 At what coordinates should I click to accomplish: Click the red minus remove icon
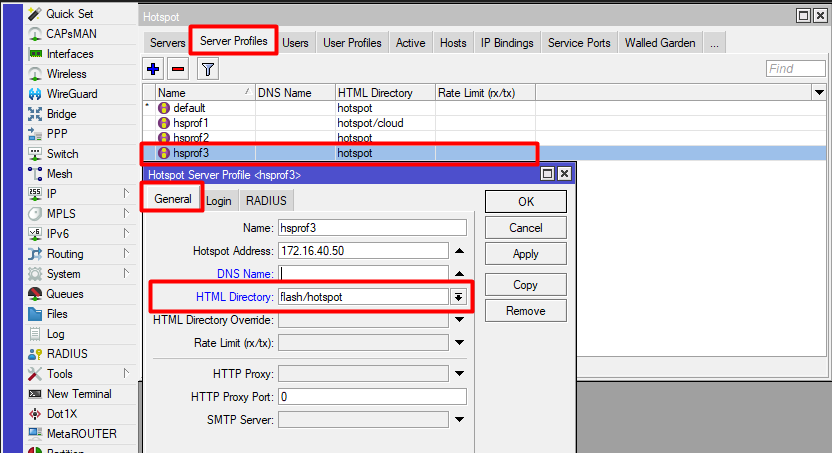pos(178,69)
